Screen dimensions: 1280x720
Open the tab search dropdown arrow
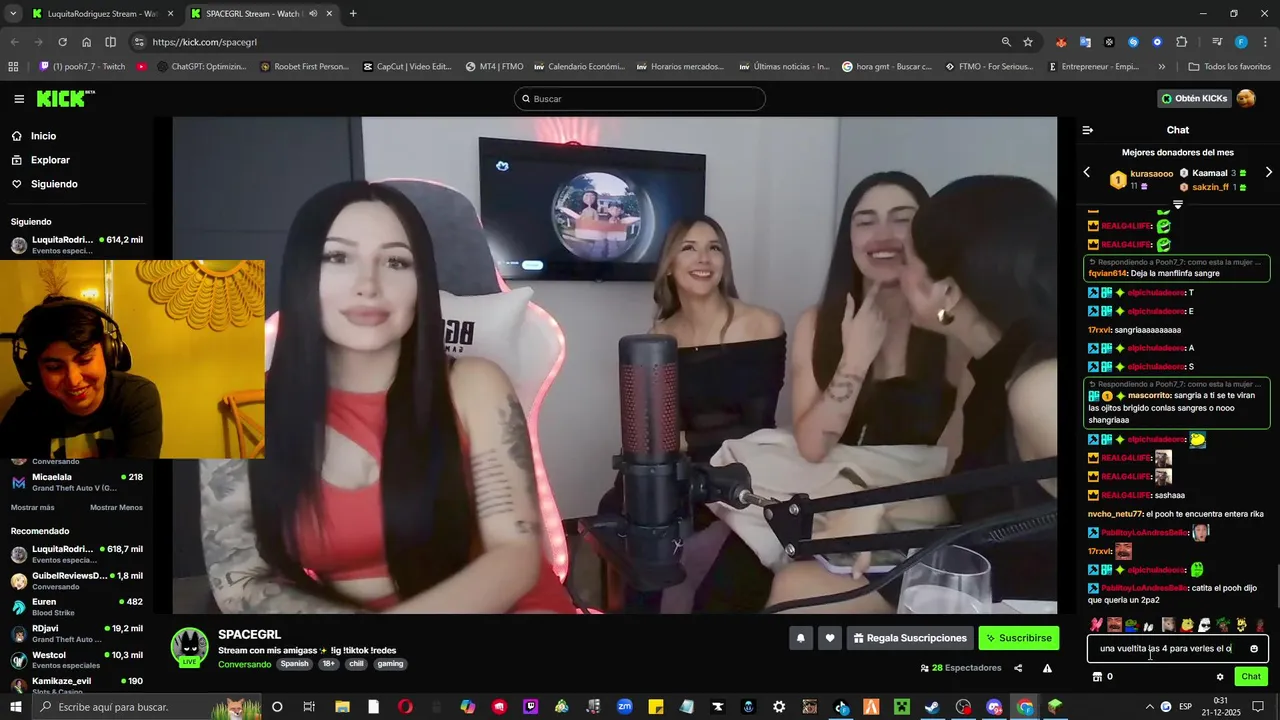point(13,14)
